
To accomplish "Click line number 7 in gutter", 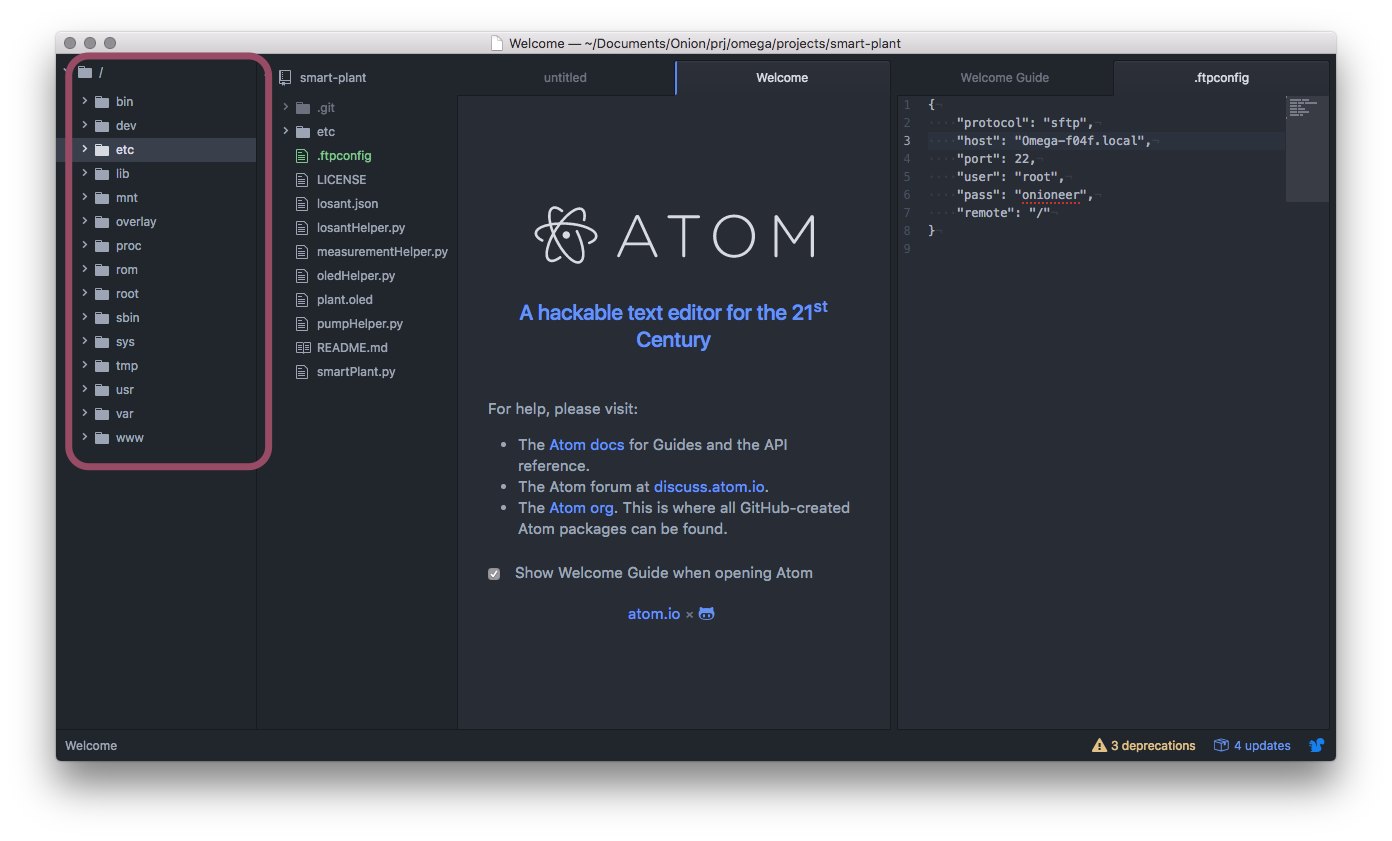I will tap(907, 213).
